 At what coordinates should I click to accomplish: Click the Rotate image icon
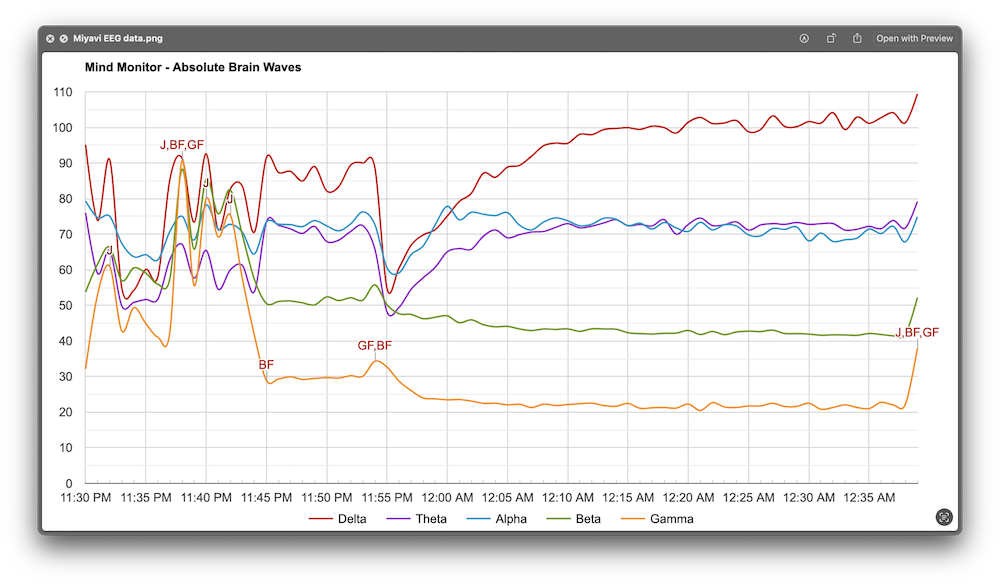point(831,39)
